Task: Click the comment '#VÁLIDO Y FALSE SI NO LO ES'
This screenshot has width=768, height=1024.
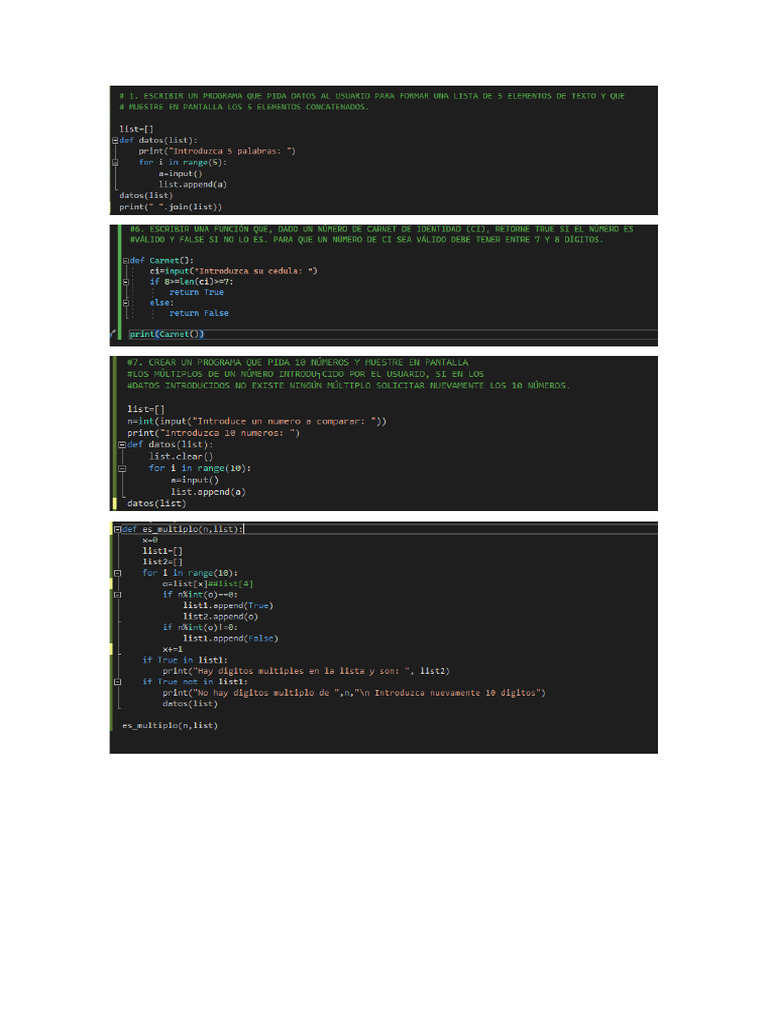Action: coord(366,240)
